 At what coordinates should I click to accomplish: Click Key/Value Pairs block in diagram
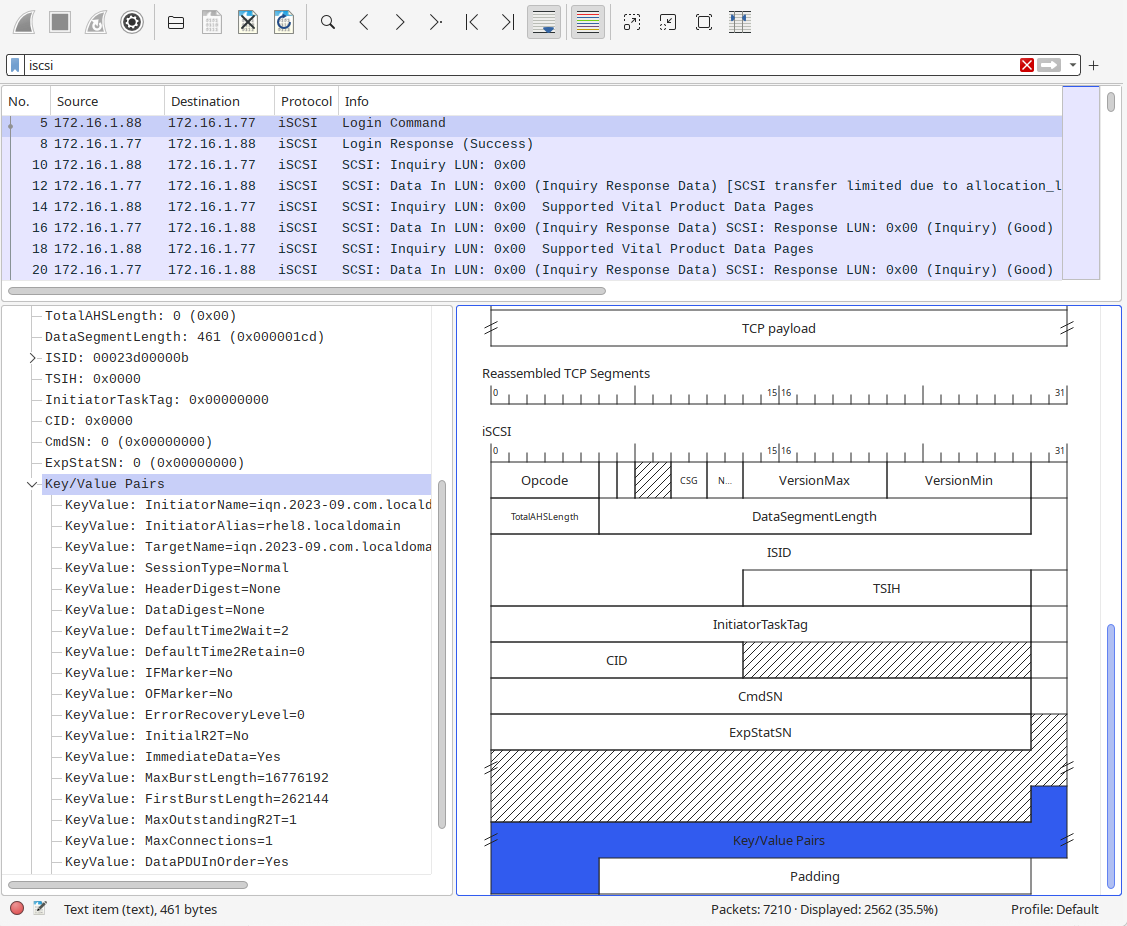pyautogui.click(x=778, y=840)
